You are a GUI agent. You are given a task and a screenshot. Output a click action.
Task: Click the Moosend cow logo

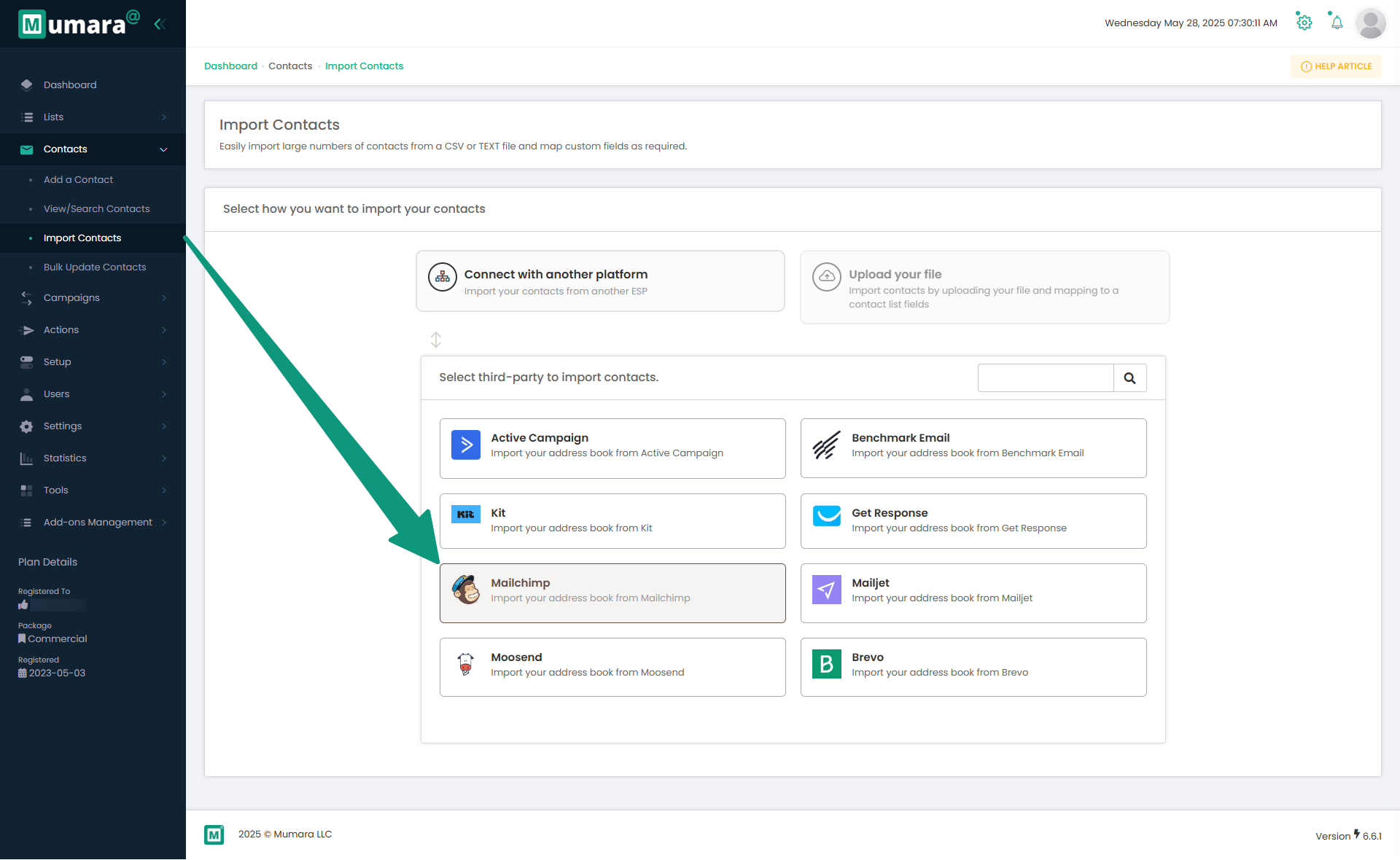tap(466, 664)
